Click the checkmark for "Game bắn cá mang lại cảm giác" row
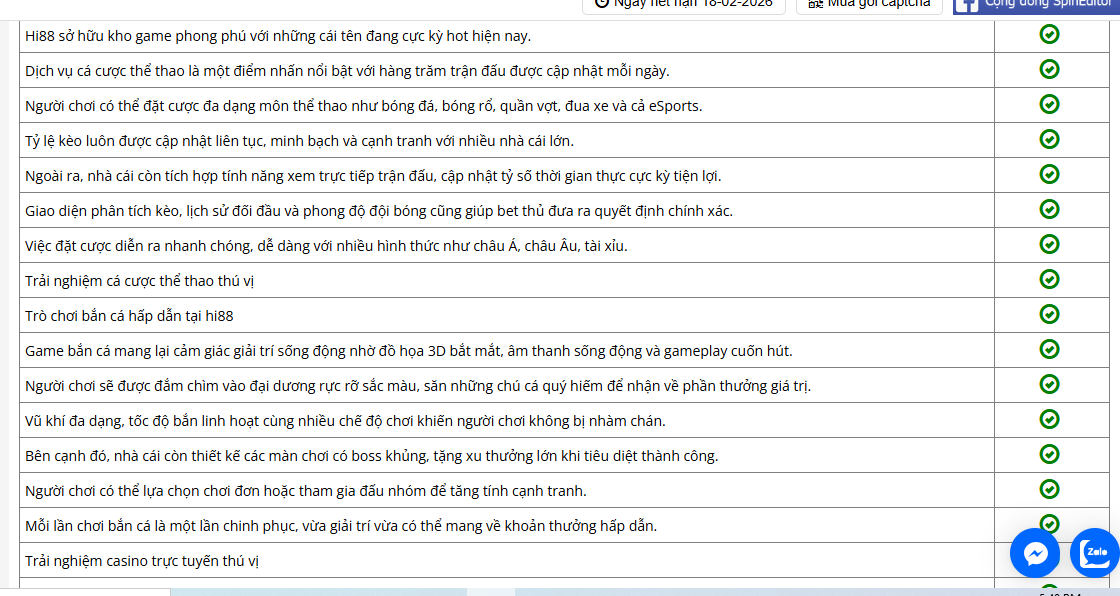 (x=1049, y=349)
